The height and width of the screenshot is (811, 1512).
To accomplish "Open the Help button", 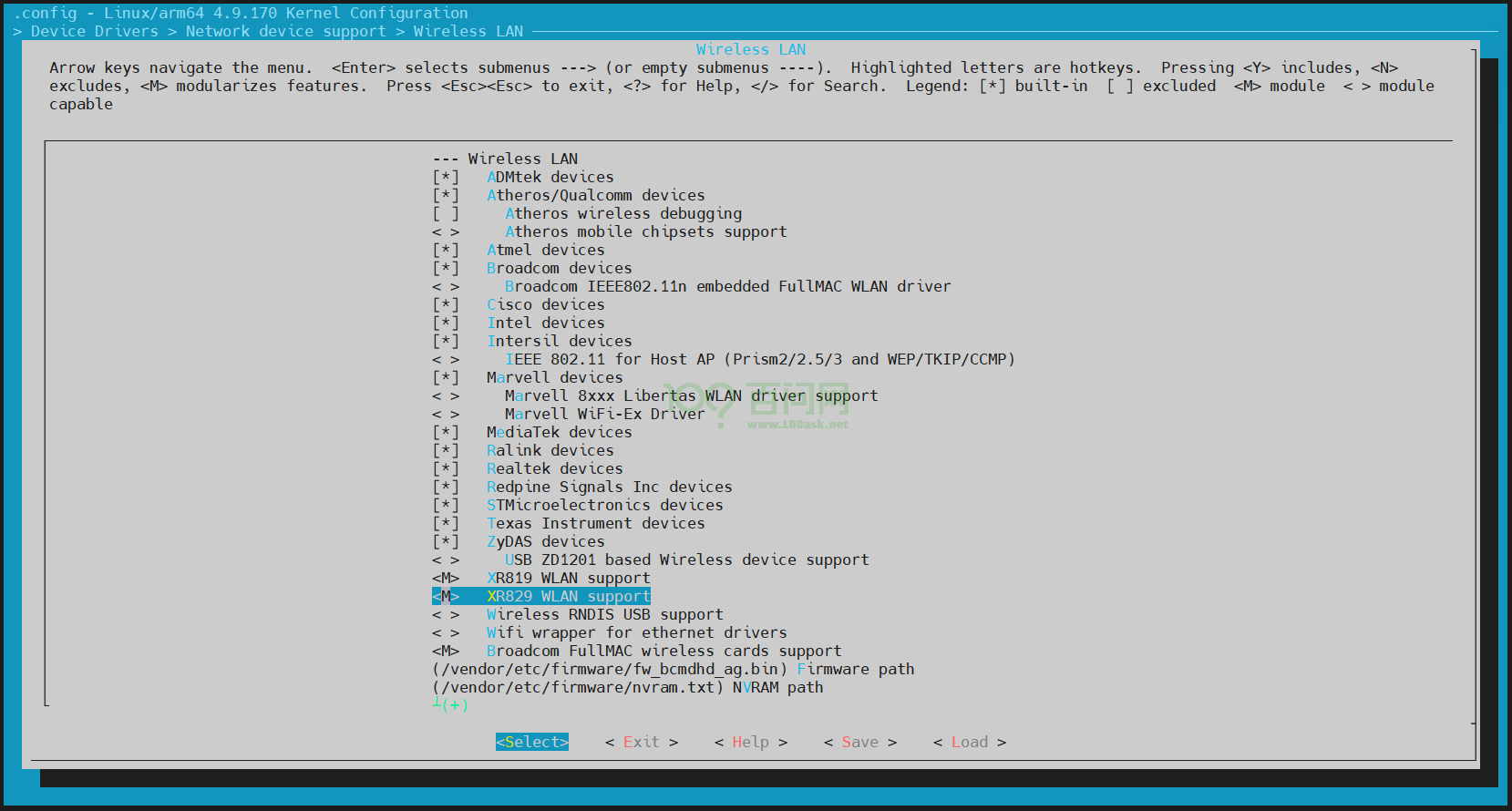I will 750,742.
